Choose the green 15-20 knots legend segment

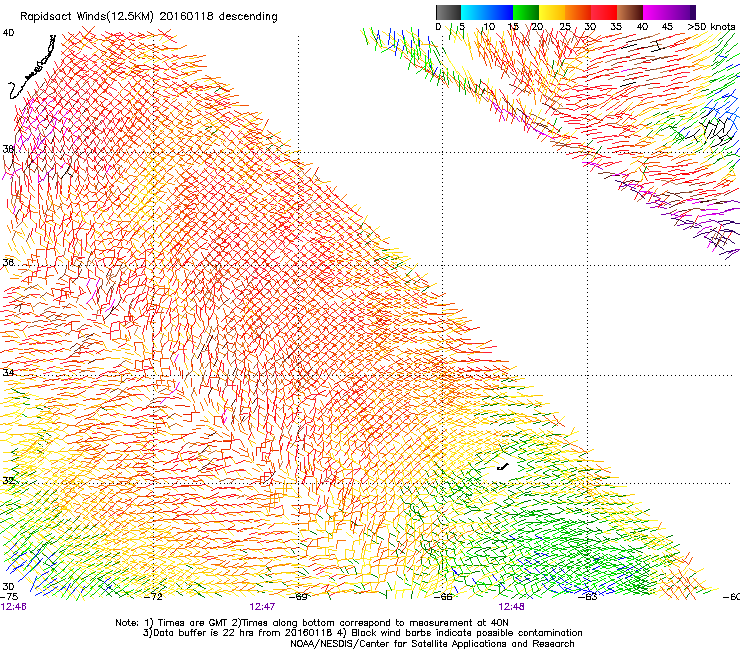click(x=526, y=12)
